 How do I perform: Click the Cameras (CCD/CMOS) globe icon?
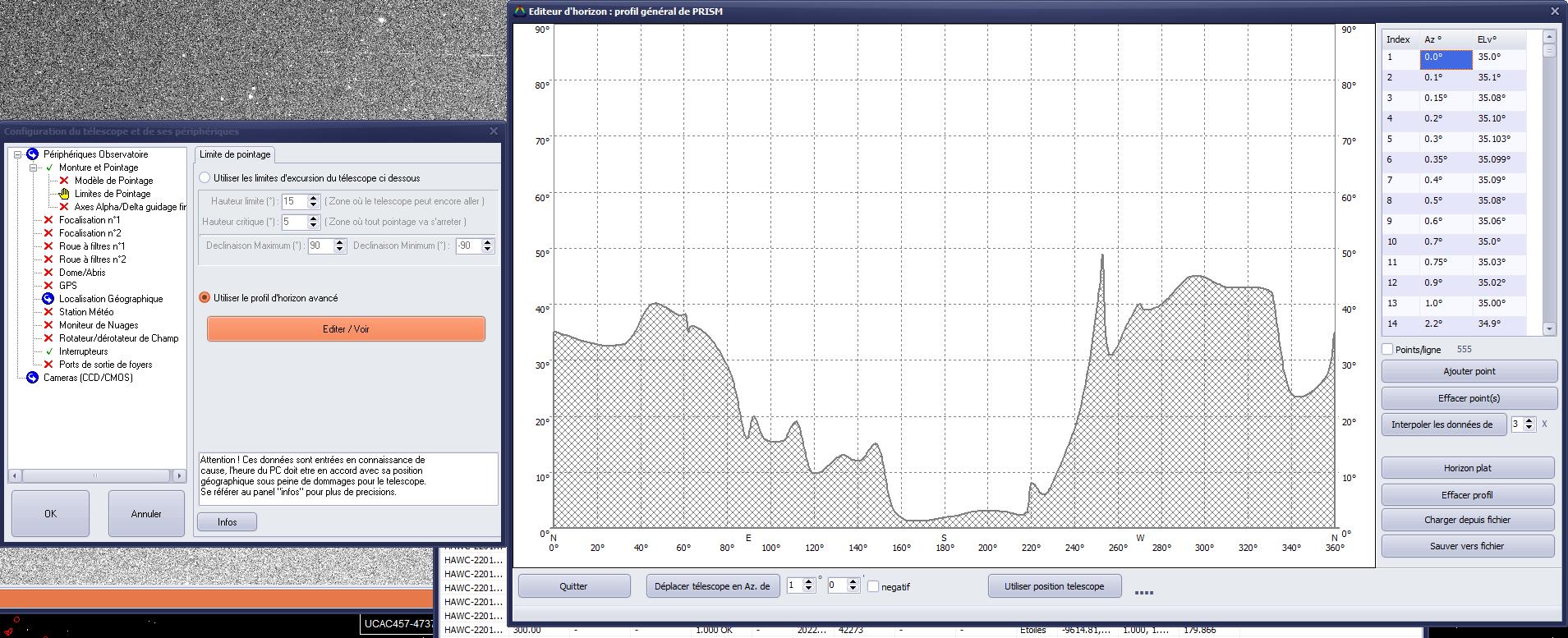[32, 378]
